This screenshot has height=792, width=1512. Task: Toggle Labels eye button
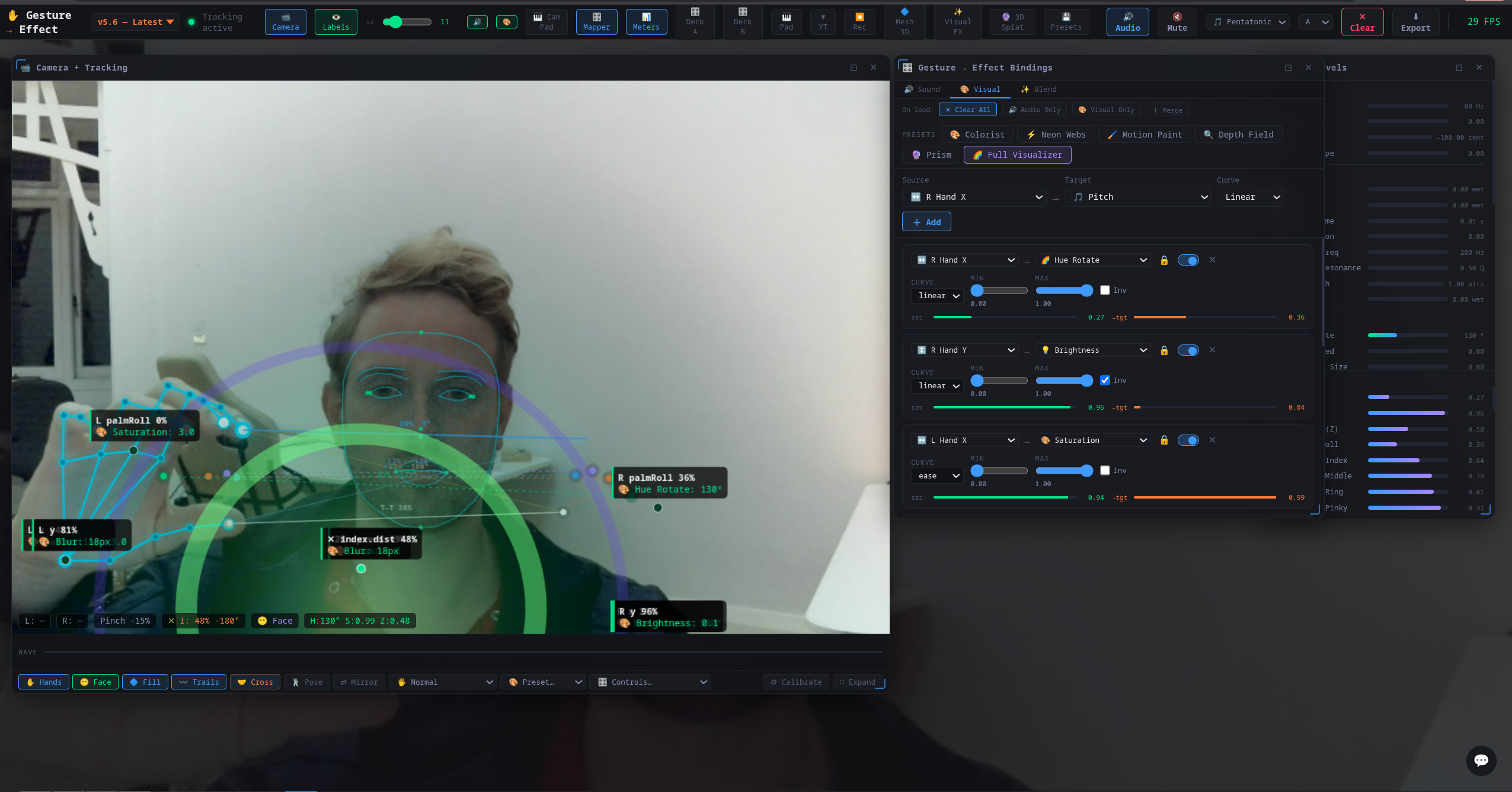[335, 22]
